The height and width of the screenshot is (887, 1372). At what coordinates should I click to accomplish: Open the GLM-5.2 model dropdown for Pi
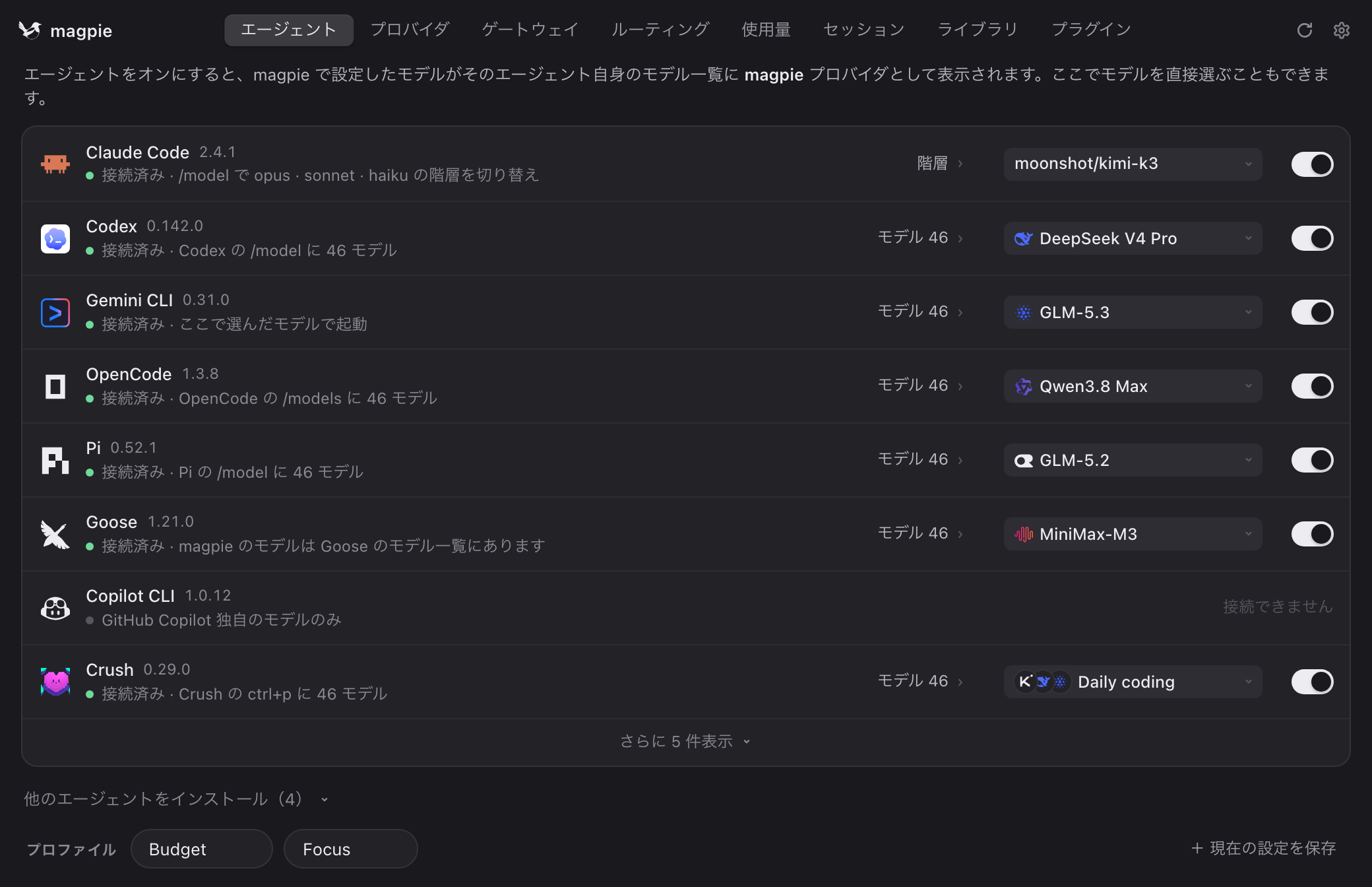click(1133, 460)
